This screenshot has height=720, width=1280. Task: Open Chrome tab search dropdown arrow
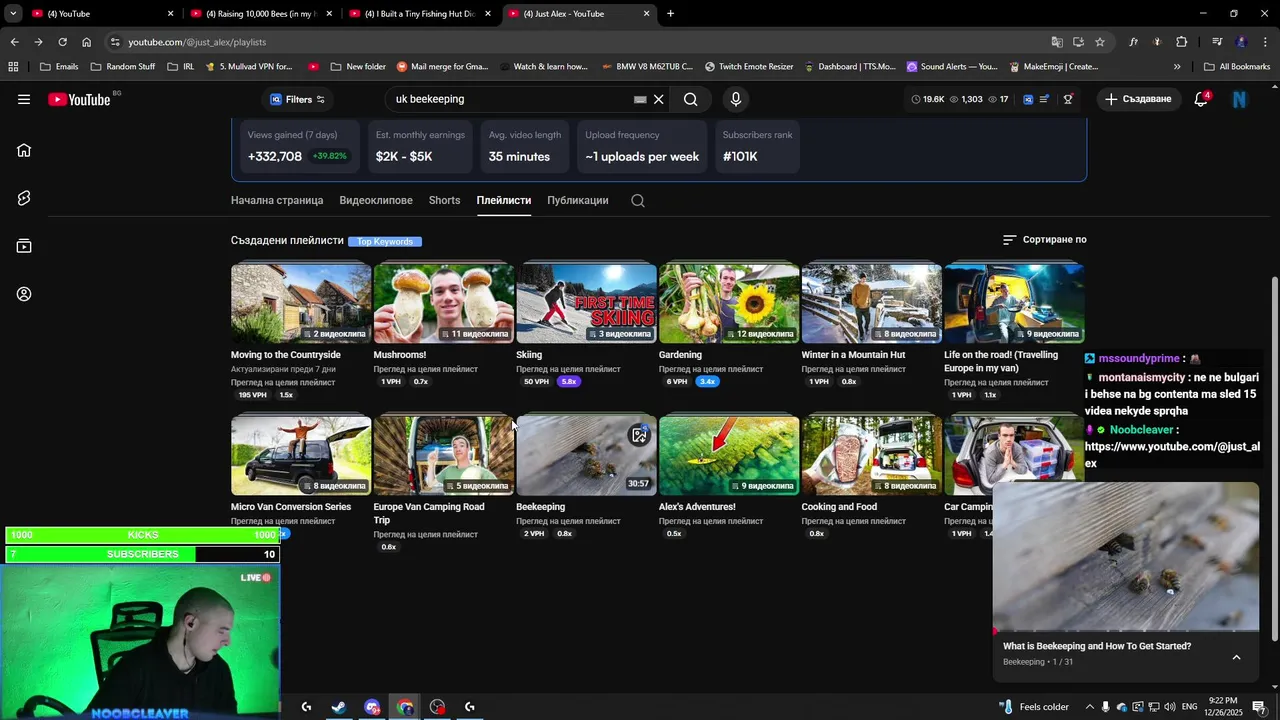pos(13,14)
